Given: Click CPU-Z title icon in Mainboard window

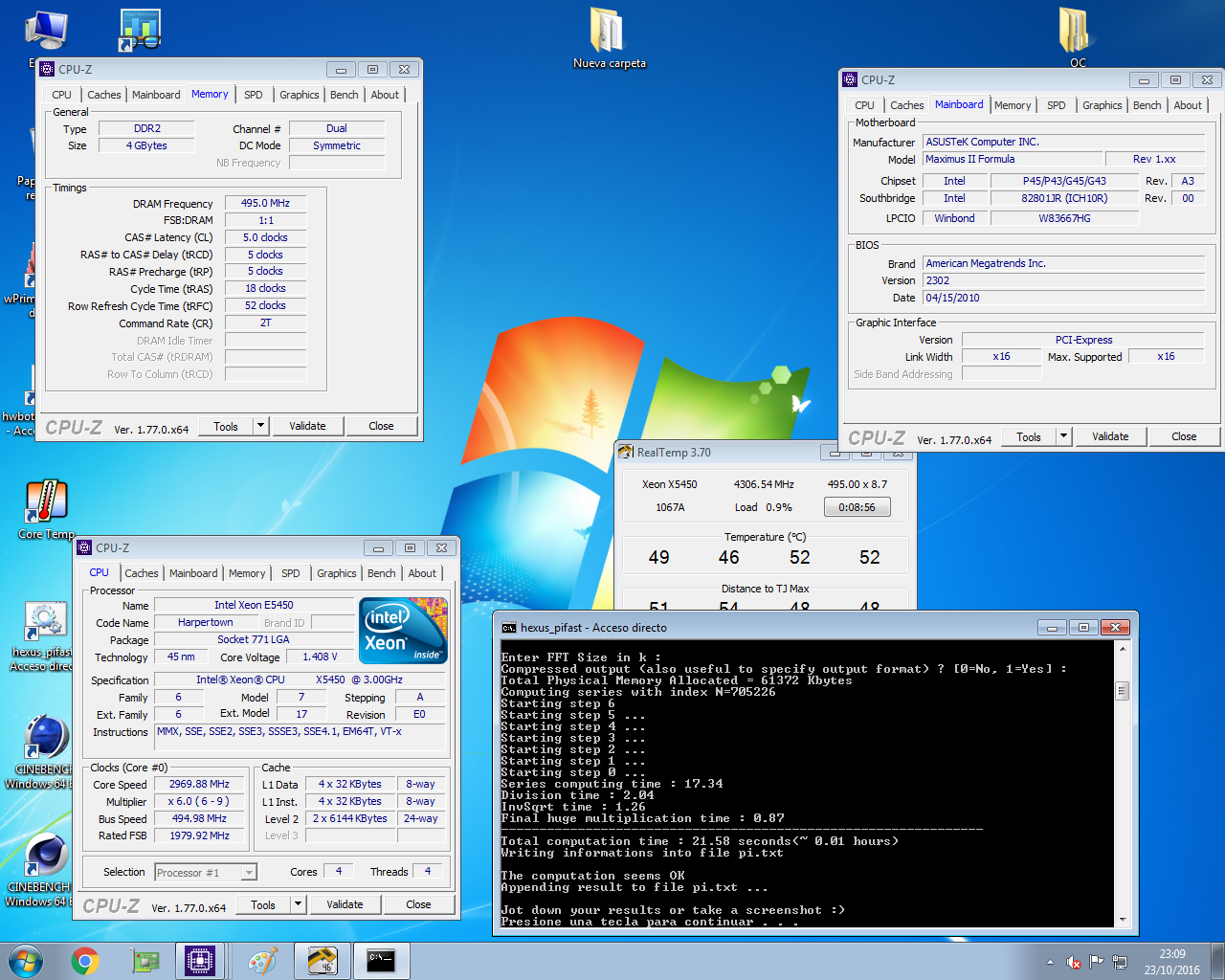Looking at the screenshot, I should 850,79.
